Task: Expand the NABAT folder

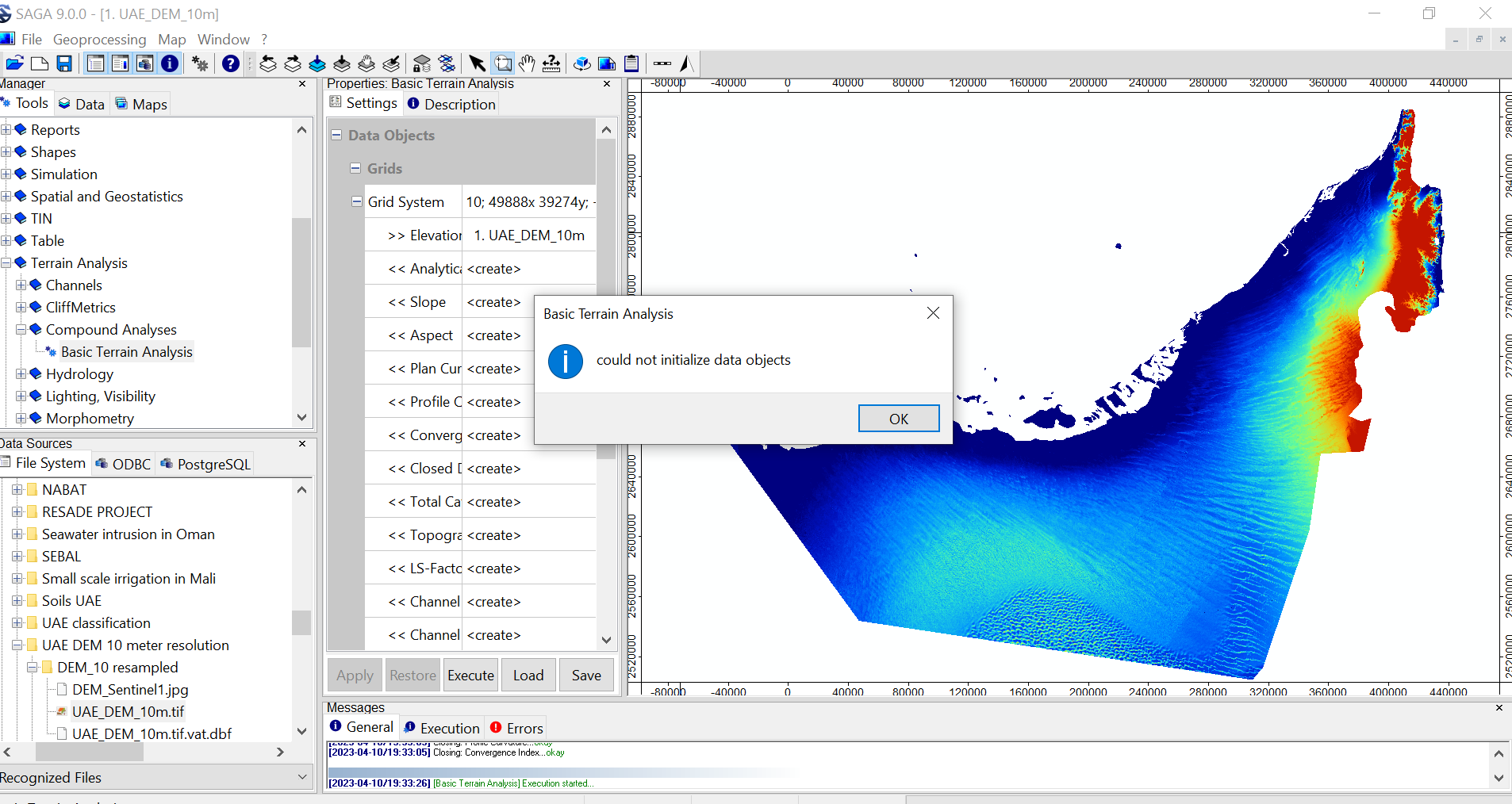Action: pos(17,489)
